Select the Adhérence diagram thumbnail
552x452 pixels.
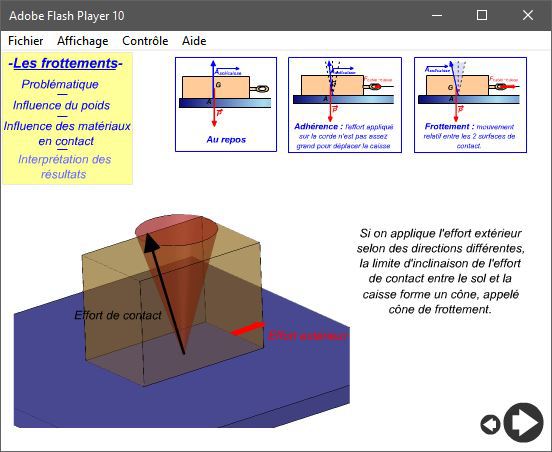(x=345, y=105)
